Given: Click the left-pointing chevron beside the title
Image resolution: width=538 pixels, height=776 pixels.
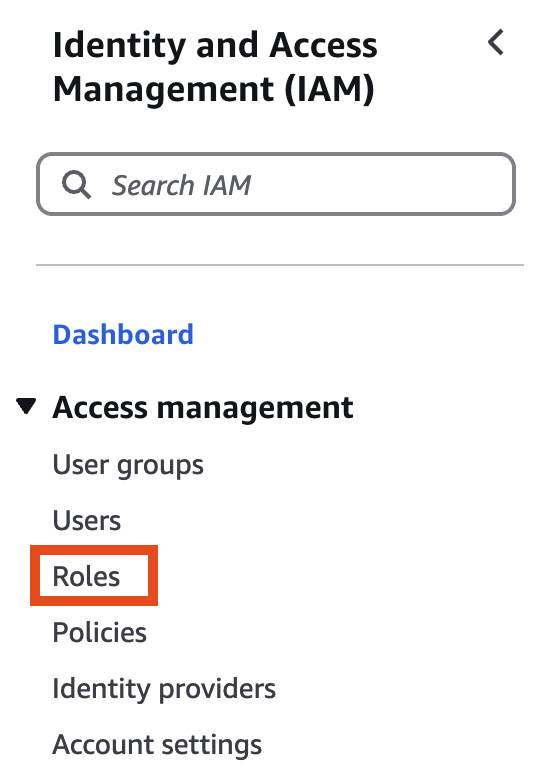Looking at the screenshot, I should click(x=495, y=42).
